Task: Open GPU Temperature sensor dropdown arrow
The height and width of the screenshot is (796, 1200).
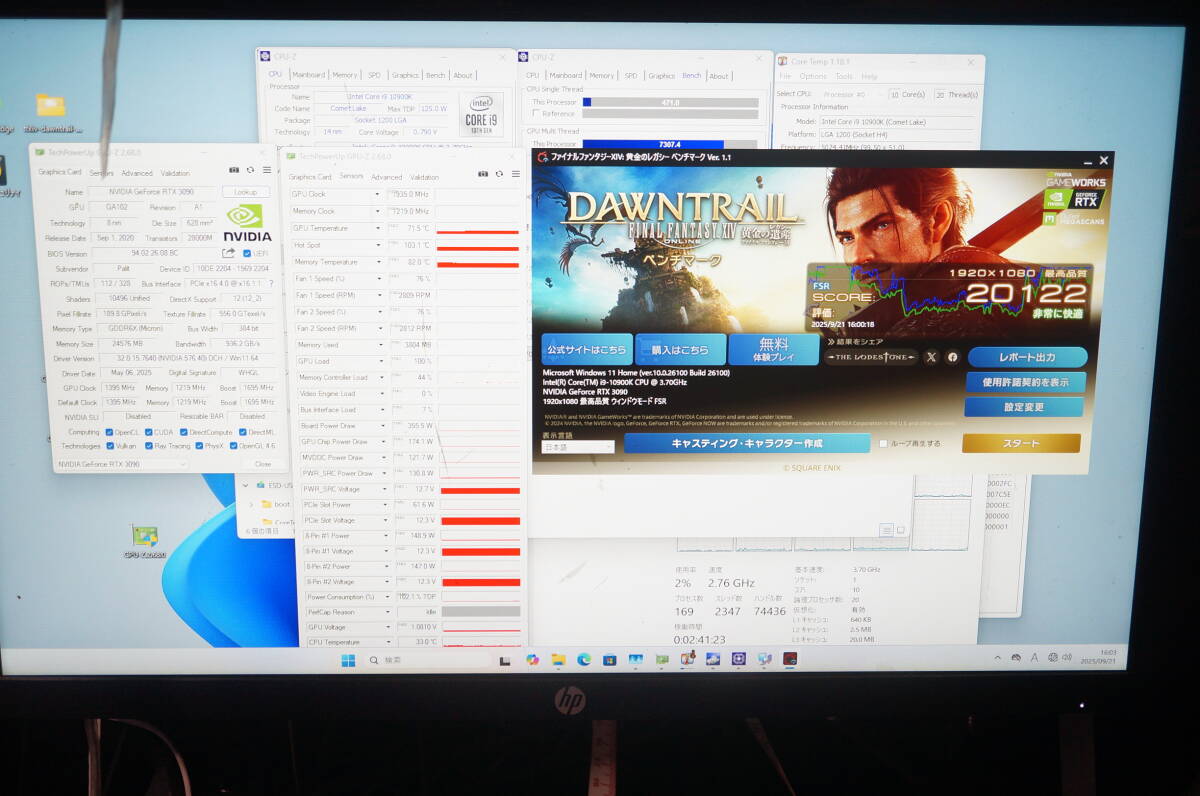Action: (377, 228)
